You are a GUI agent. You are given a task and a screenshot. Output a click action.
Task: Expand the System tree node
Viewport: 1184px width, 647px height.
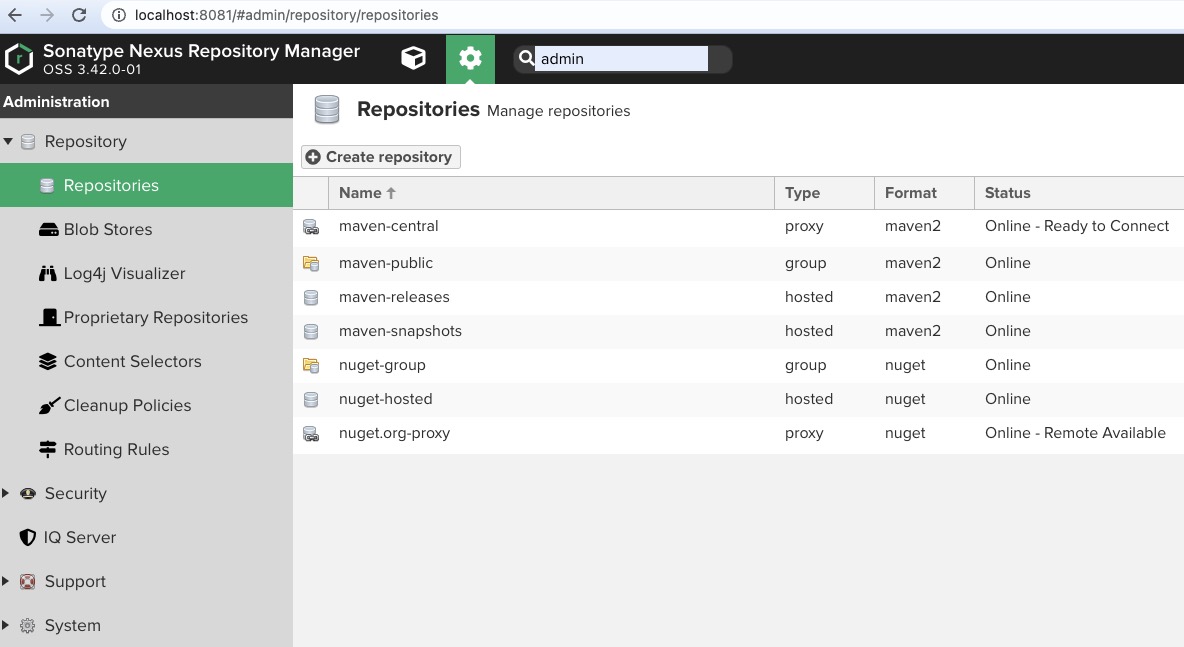point(7,625)
